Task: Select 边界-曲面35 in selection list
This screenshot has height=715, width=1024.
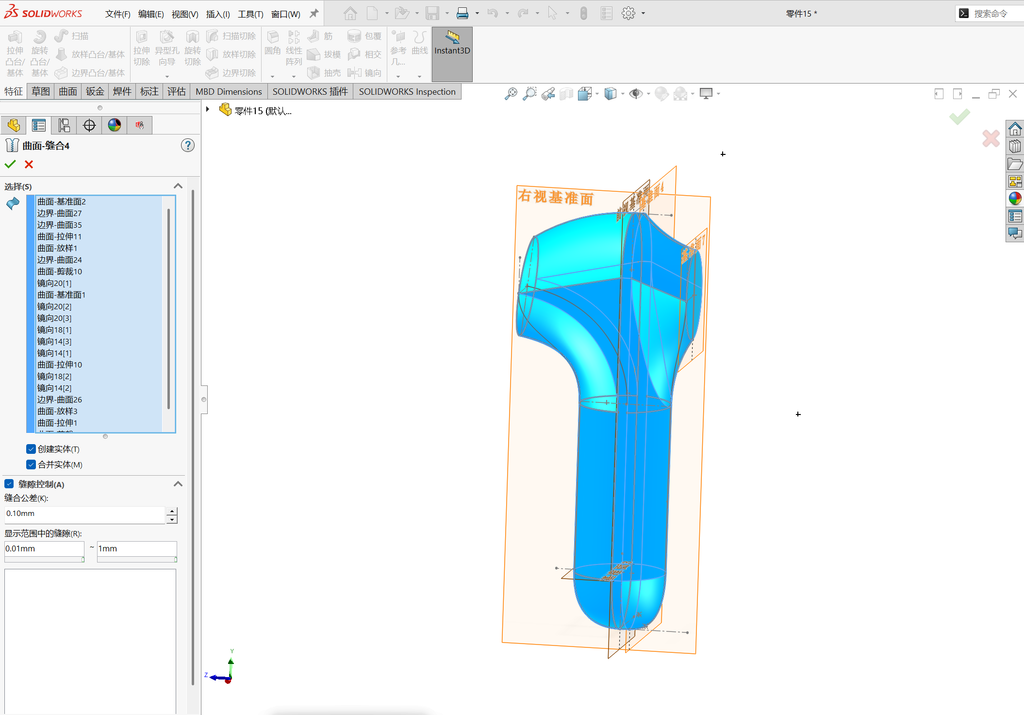Action: click(x=59, y=225)
